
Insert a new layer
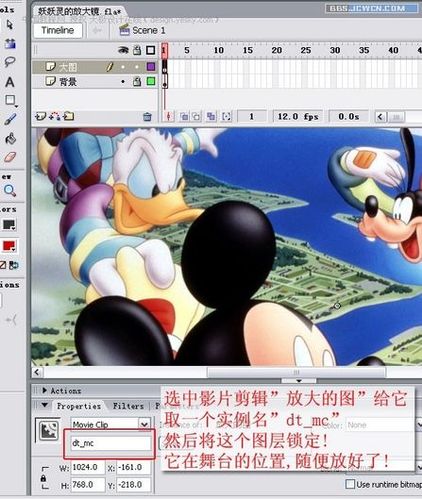point(40,116)
